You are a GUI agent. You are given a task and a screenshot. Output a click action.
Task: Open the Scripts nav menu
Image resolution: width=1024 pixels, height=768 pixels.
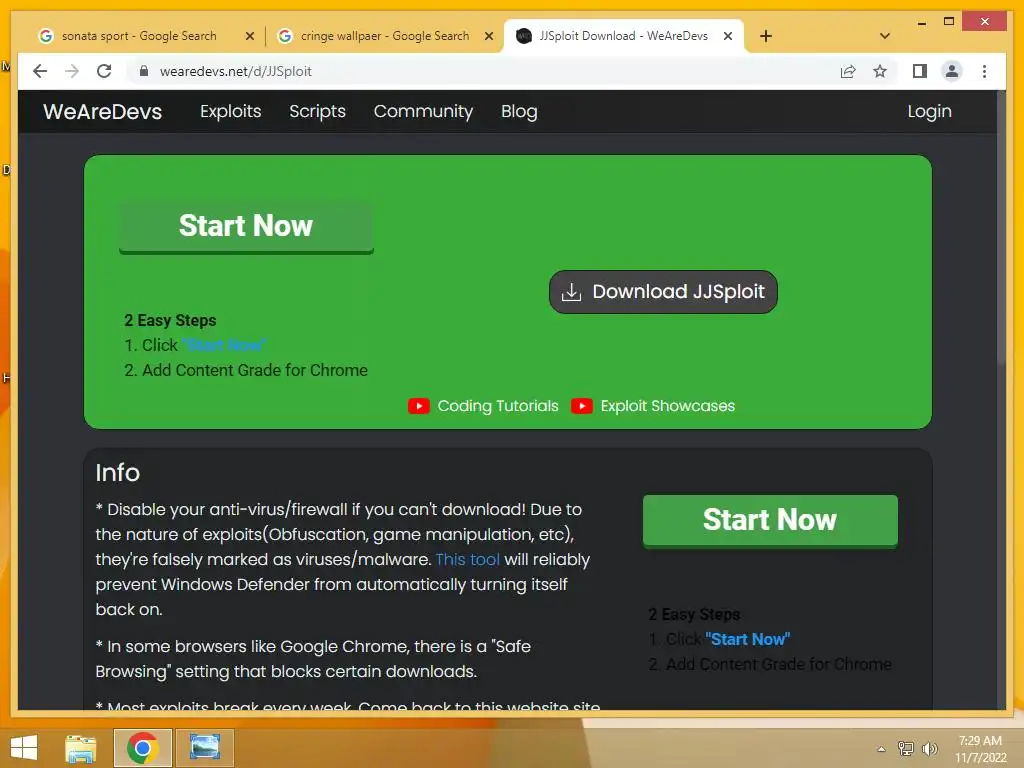tap(317, 112)
